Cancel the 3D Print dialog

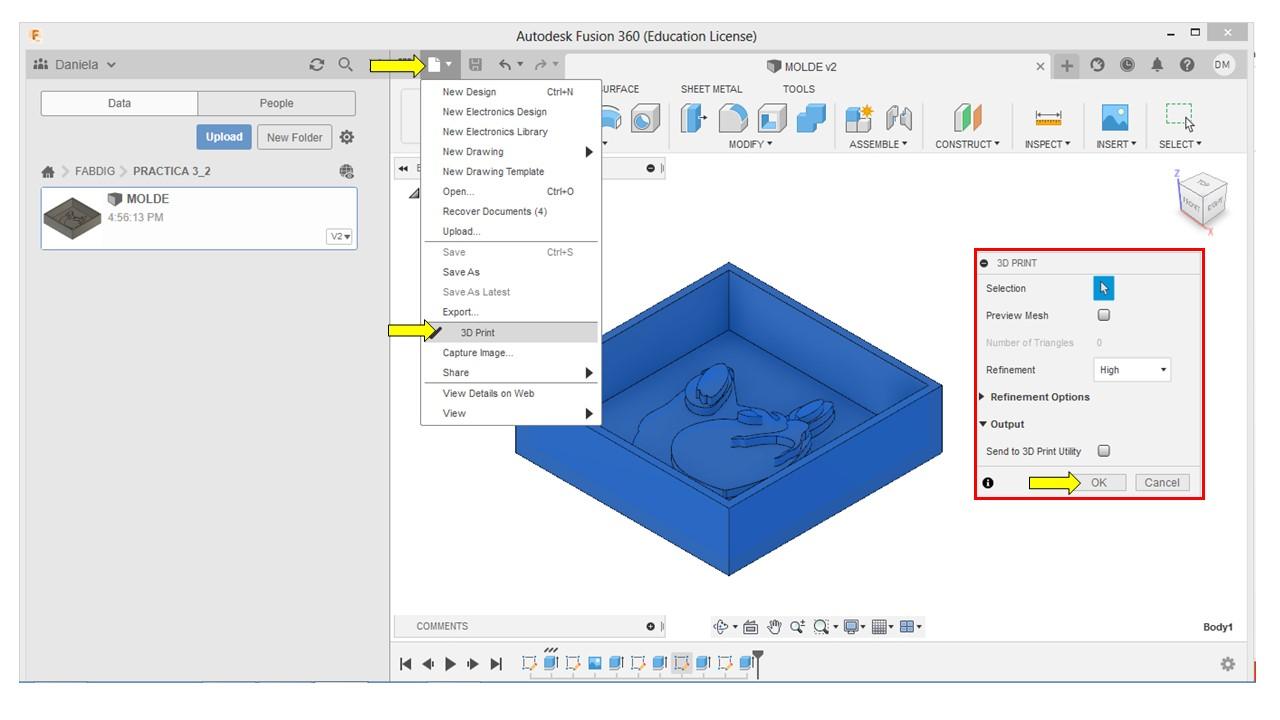coord(1162,482)
